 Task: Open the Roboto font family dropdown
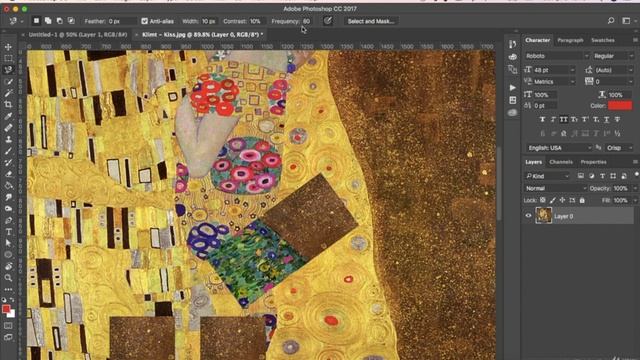pos(557,56)
